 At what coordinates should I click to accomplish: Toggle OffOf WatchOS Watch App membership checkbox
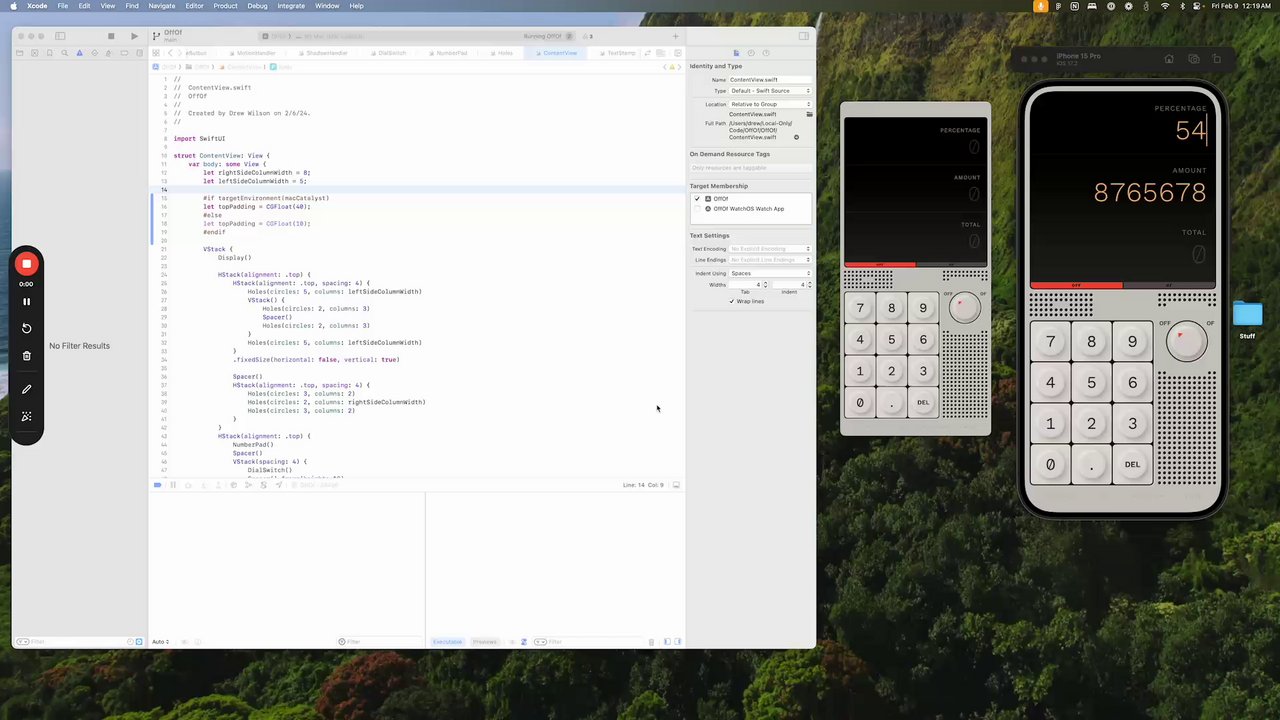698,209
